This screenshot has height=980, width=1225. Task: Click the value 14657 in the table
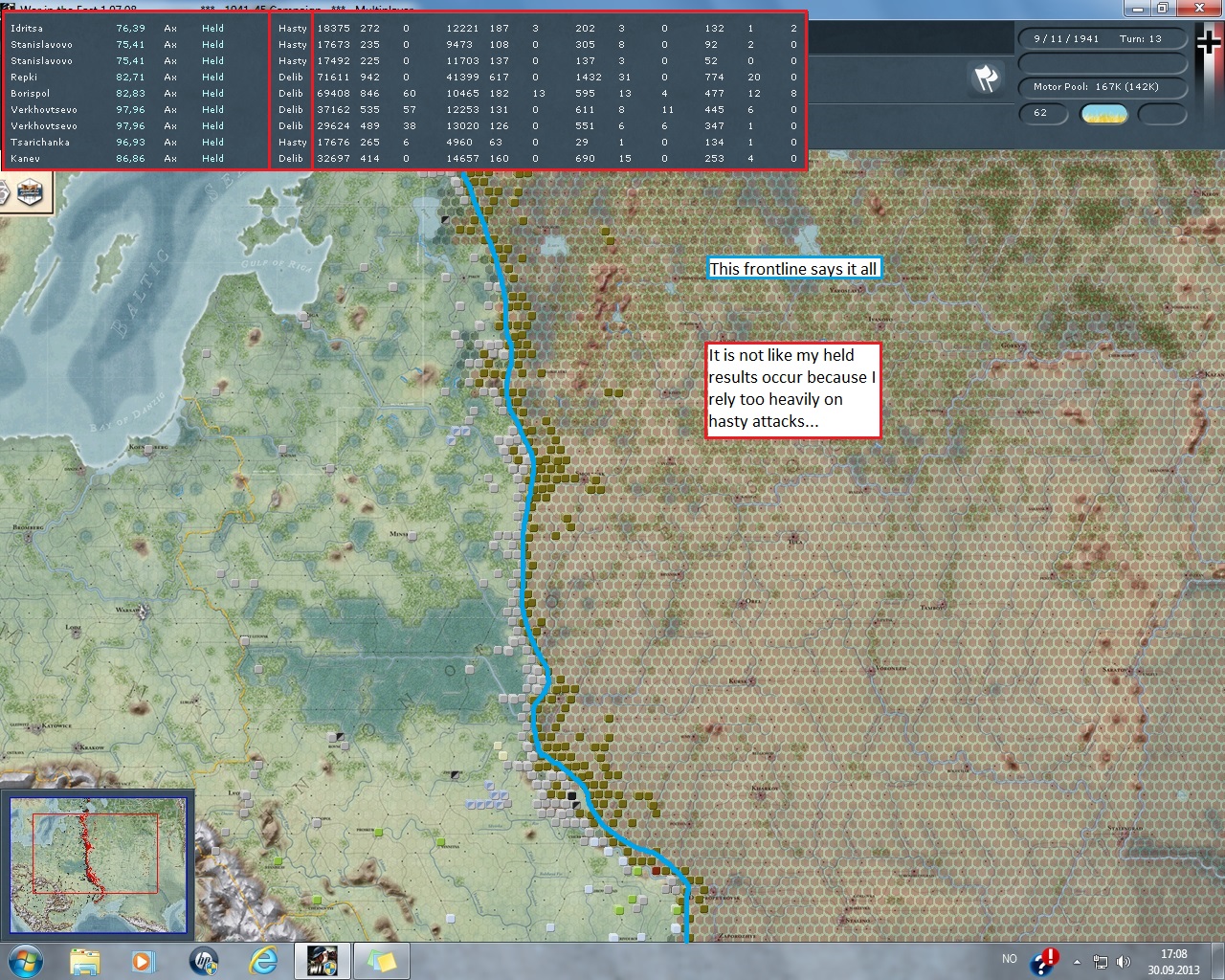462,159
